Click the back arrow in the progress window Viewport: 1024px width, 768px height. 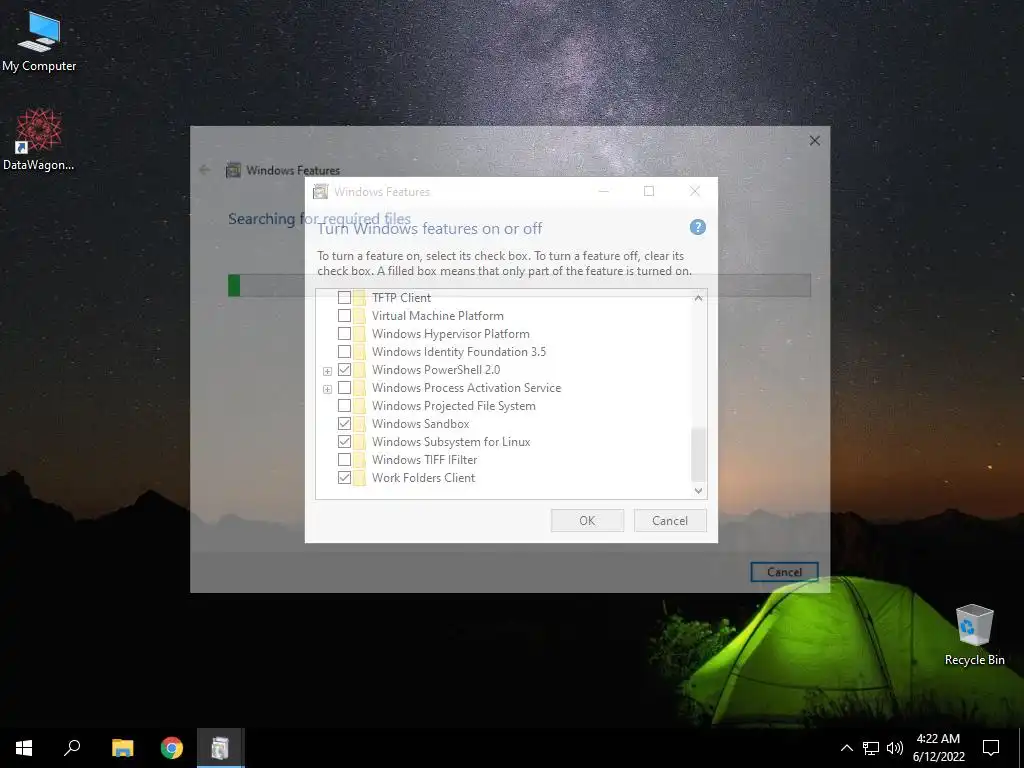point(204,170)
